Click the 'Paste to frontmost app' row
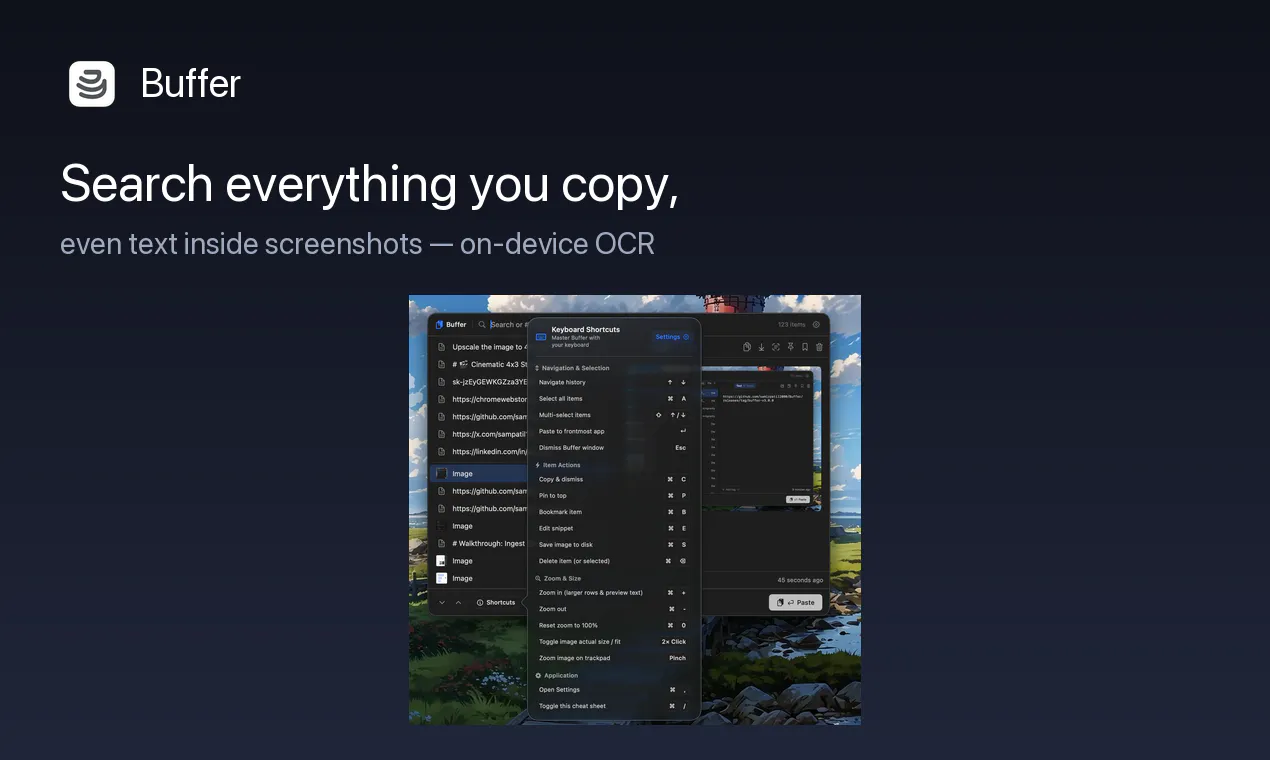 coord(613,431)
